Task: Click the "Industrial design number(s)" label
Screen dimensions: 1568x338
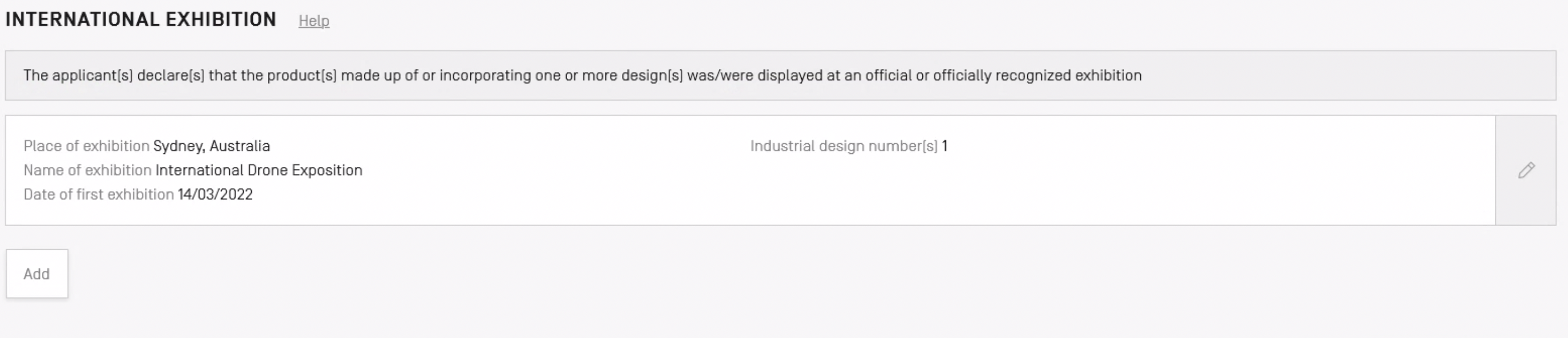Action: pyautogui.click(x=844, y=146)
